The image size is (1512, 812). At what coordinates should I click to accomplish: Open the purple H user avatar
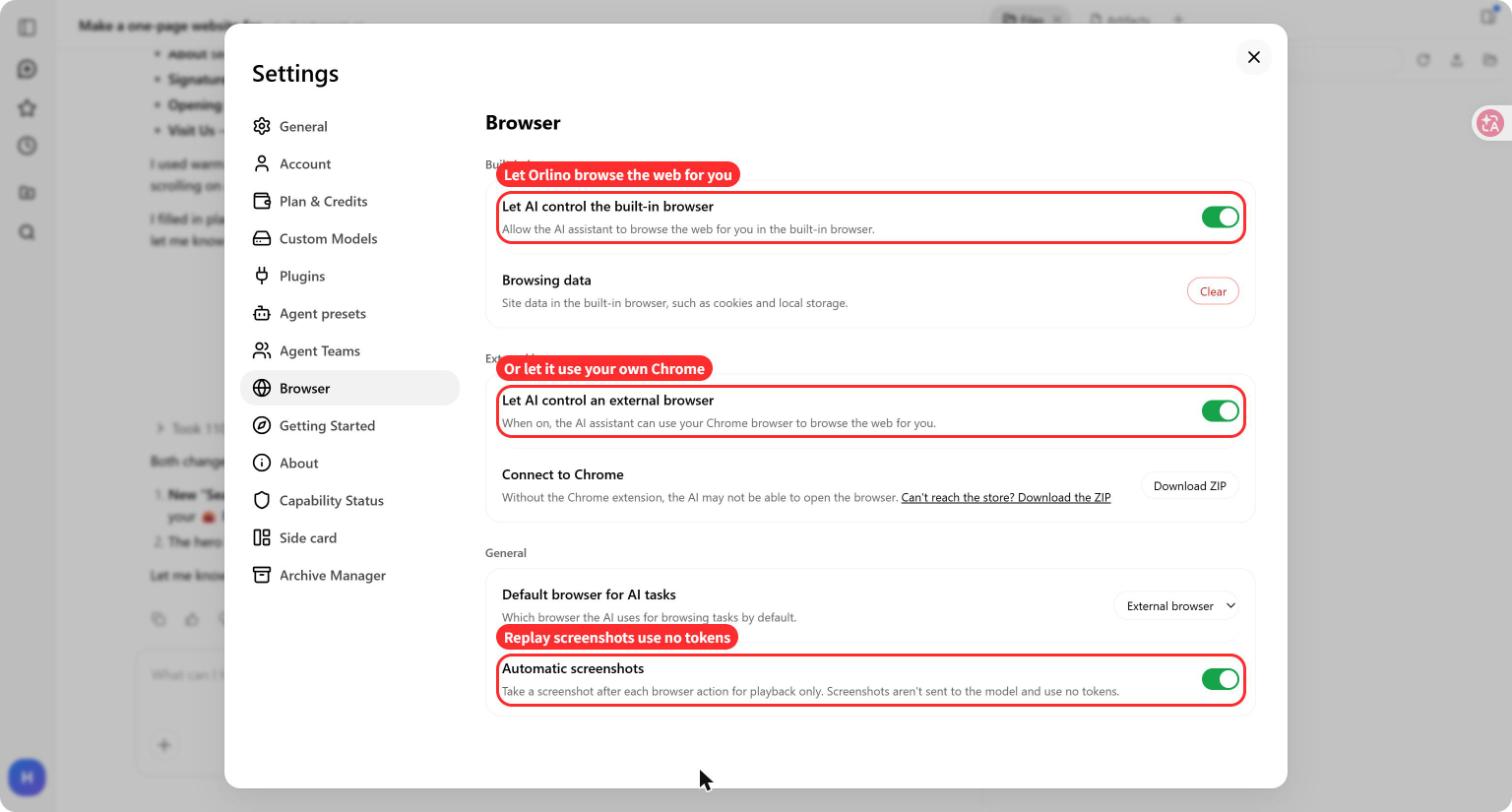pos(27,777)
